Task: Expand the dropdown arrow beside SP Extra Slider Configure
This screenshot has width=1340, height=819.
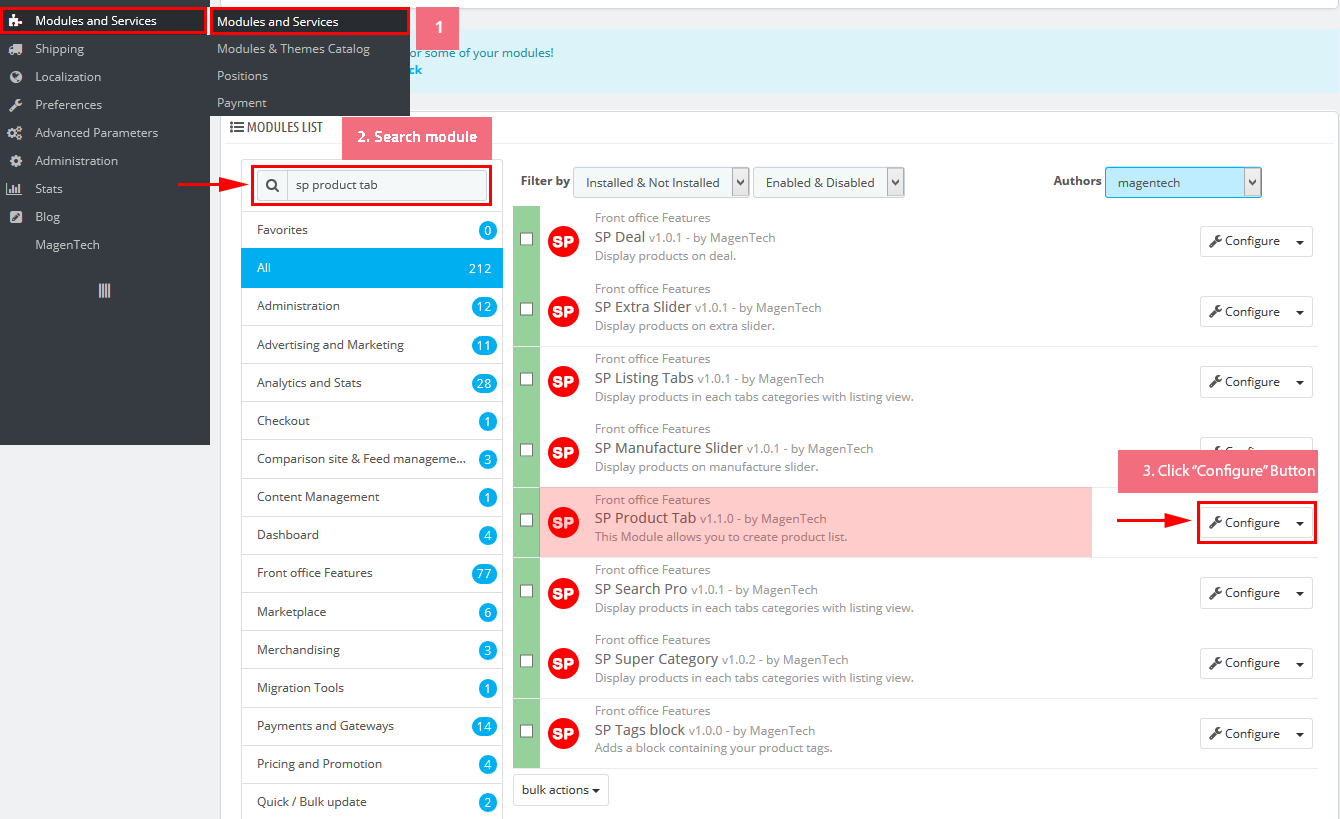Action: pyautogui.click(x=1300, y=312)
